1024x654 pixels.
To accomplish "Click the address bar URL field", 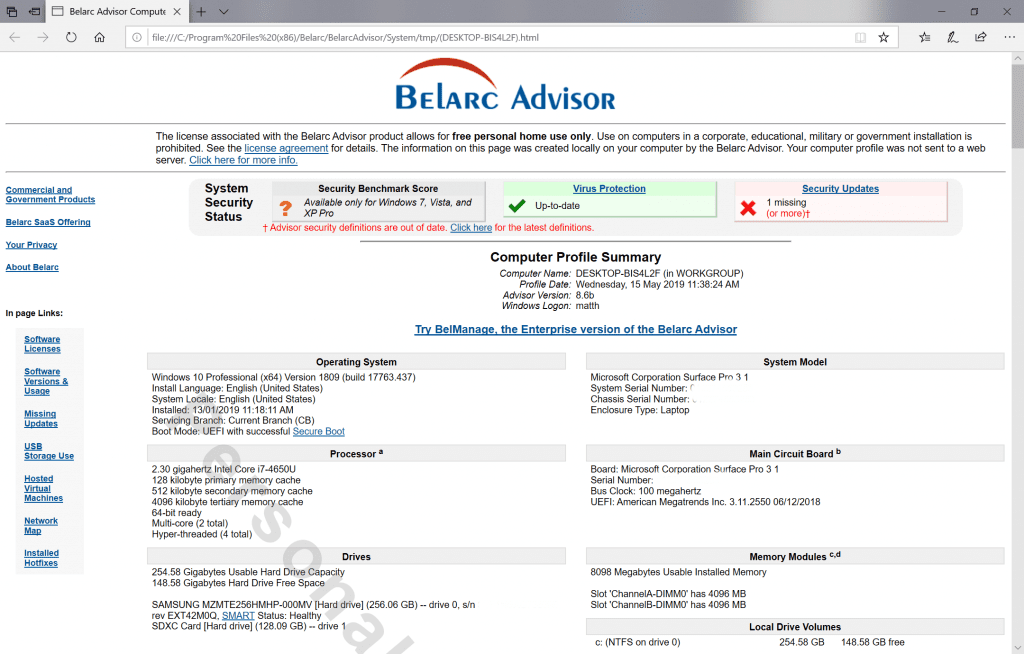I will [x=500, y=37].
